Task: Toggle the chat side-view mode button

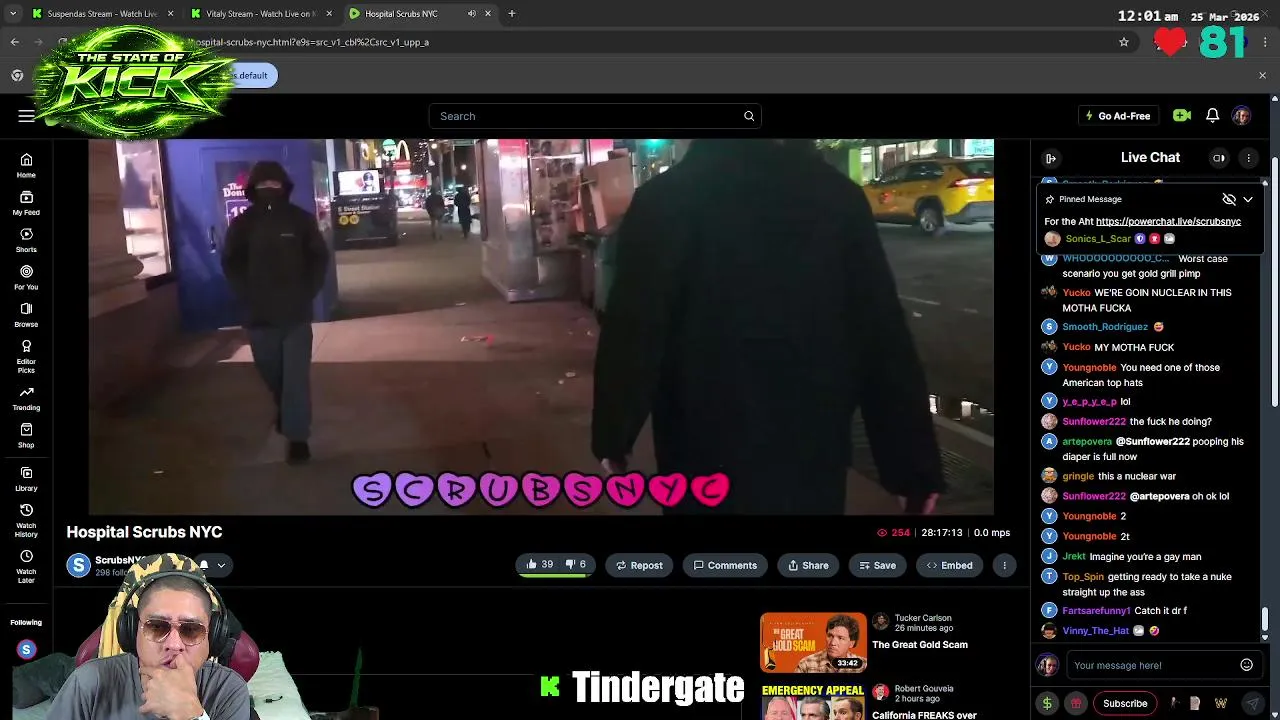Action: pyautogui.click(x=1218, y=158)
